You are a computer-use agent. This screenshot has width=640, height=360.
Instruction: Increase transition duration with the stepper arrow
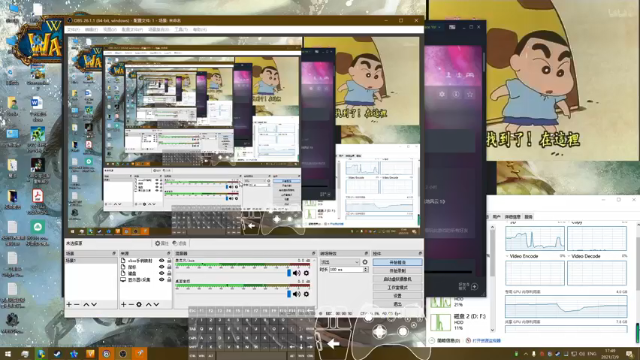(x=366, y=268)
